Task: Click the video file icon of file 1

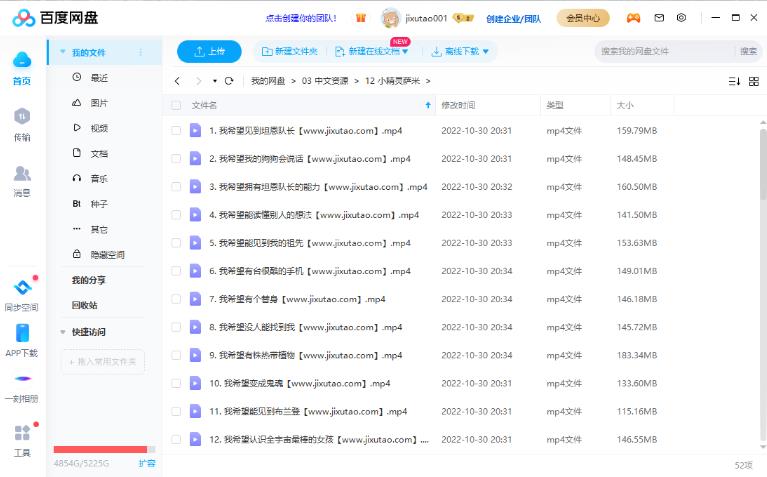Action: point(195,131)
